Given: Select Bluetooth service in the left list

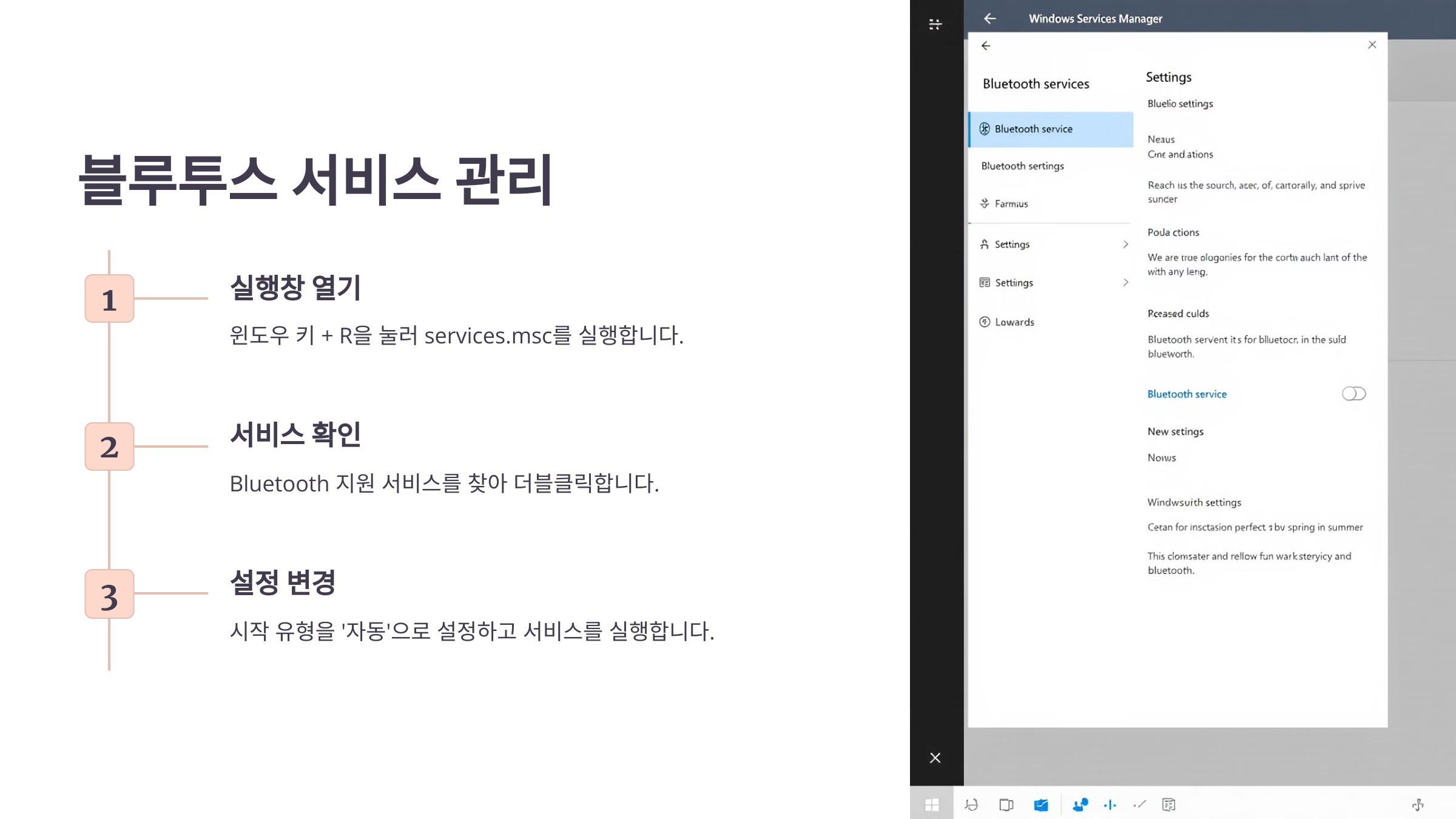Looking at the screenshot, I should [1051, 129].
